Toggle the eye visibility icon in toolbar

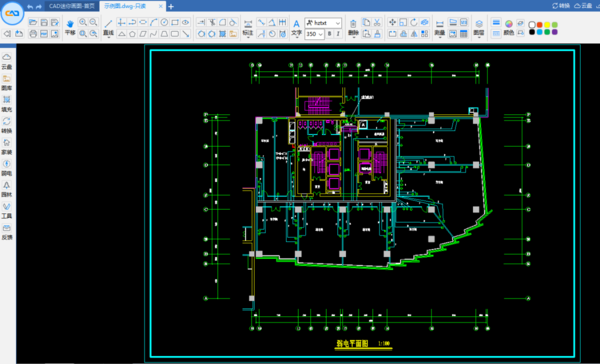[186, 22]
